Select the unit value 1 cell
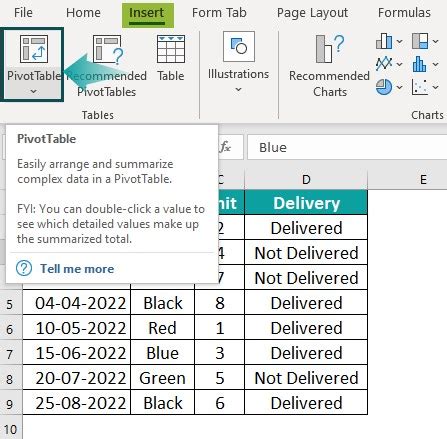 click(x=220, y=328)
